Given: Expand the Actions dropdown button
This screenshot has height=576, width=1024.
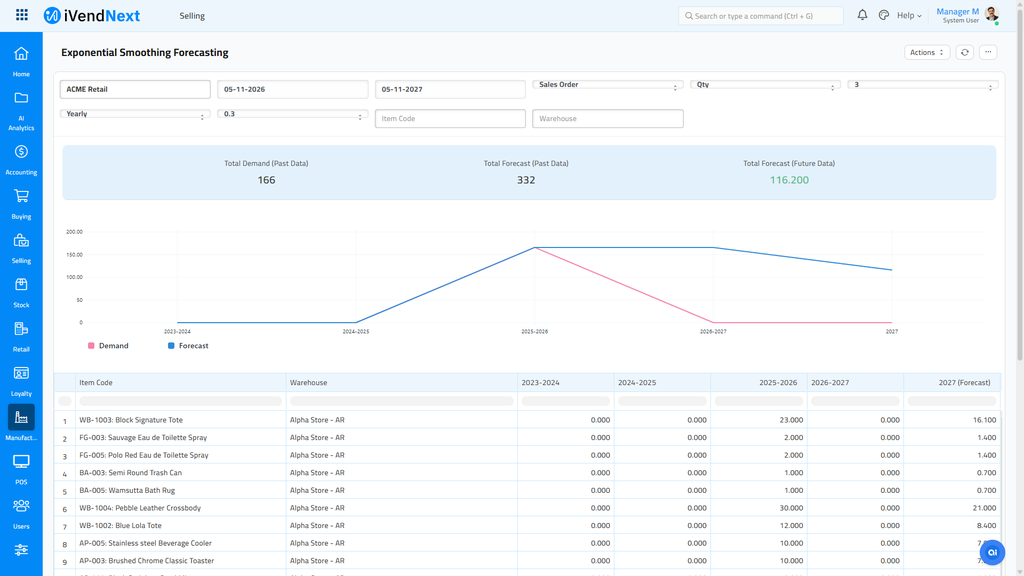Looking at the screenshot, I should click(x=927, y=52).
